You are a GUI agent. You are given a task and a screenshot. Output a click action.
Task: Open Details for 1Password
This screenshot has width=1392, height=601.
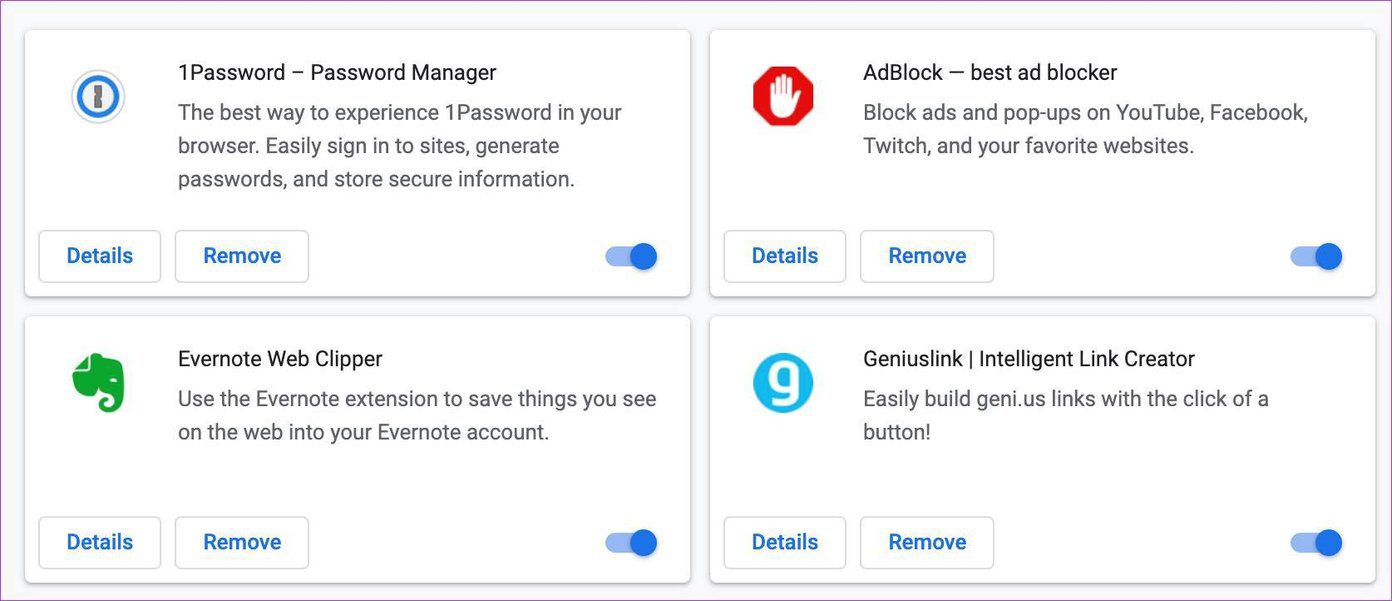pos(100,256)
